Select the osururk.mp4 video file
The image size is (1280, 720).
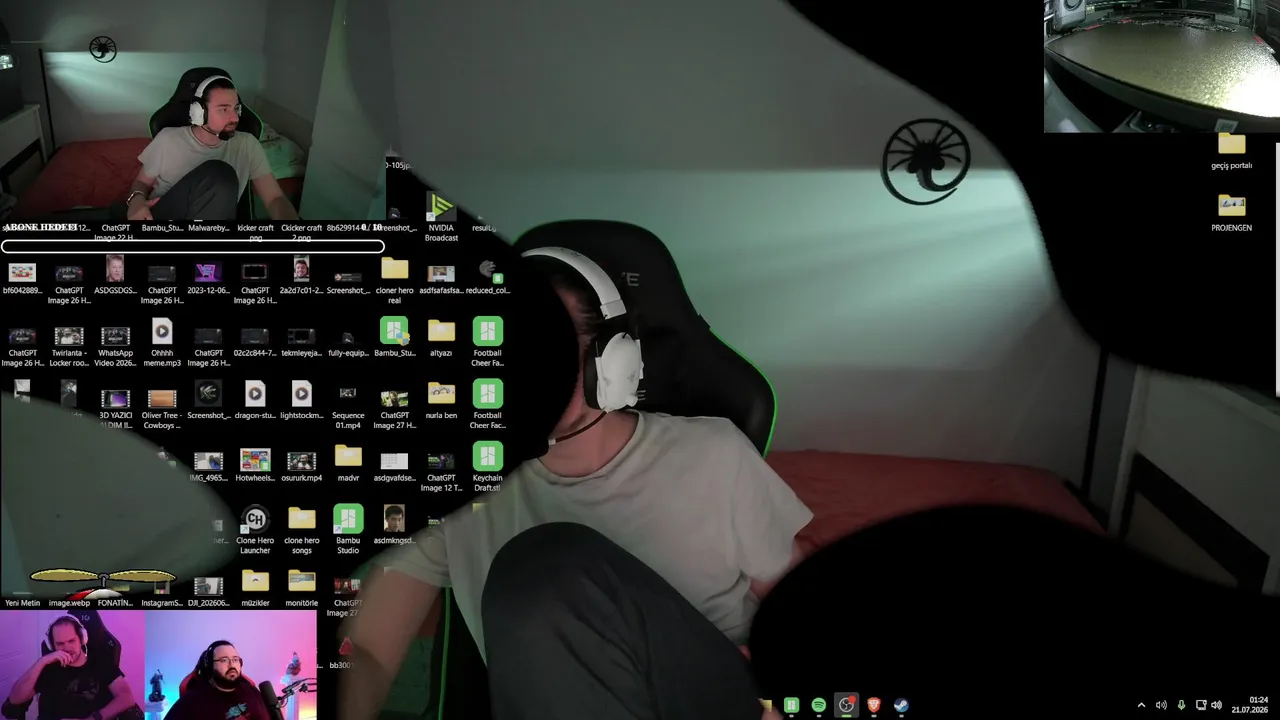click(x=301, y=466)
